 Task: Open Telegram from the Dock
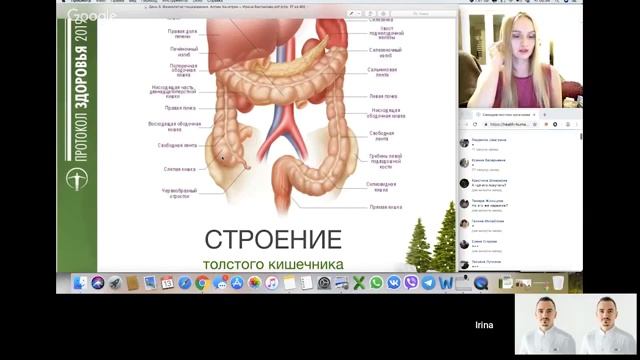[428, 283]
